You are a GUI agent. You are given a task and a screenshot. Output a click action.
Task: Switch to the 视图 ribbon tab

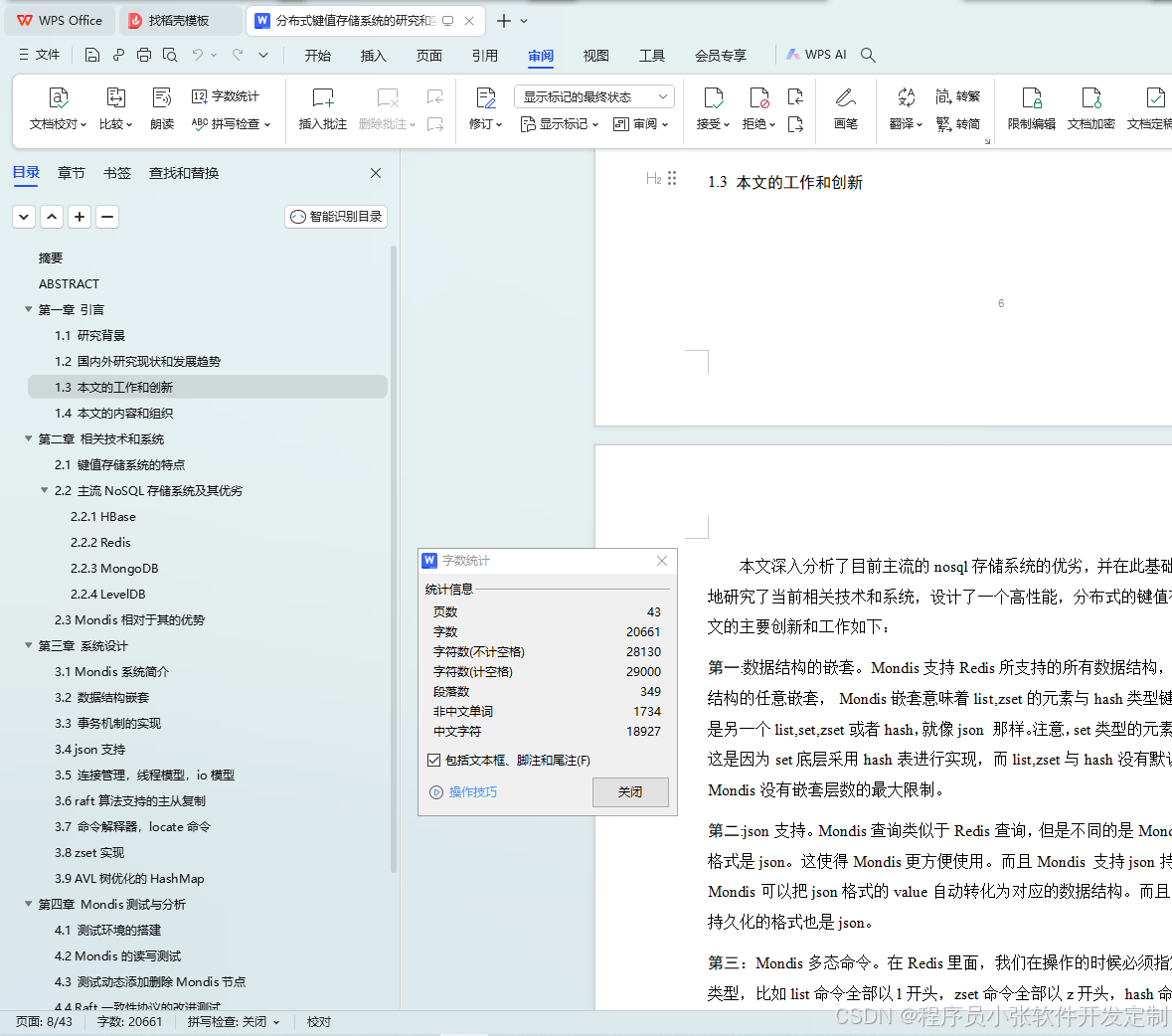coord(595,56)
